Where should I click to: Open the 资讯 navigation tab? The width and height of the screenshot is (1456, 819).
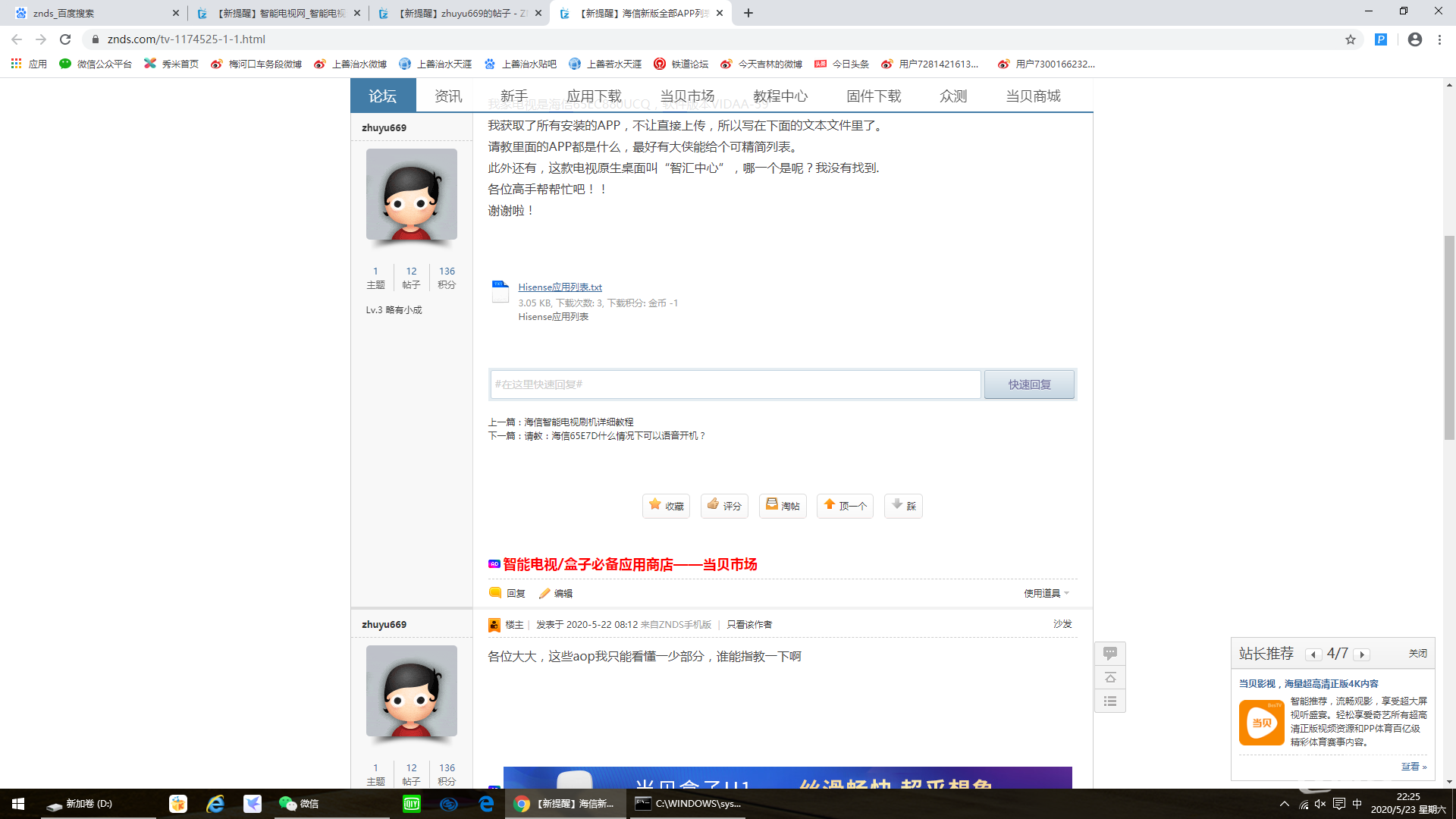tap(448, 96)
